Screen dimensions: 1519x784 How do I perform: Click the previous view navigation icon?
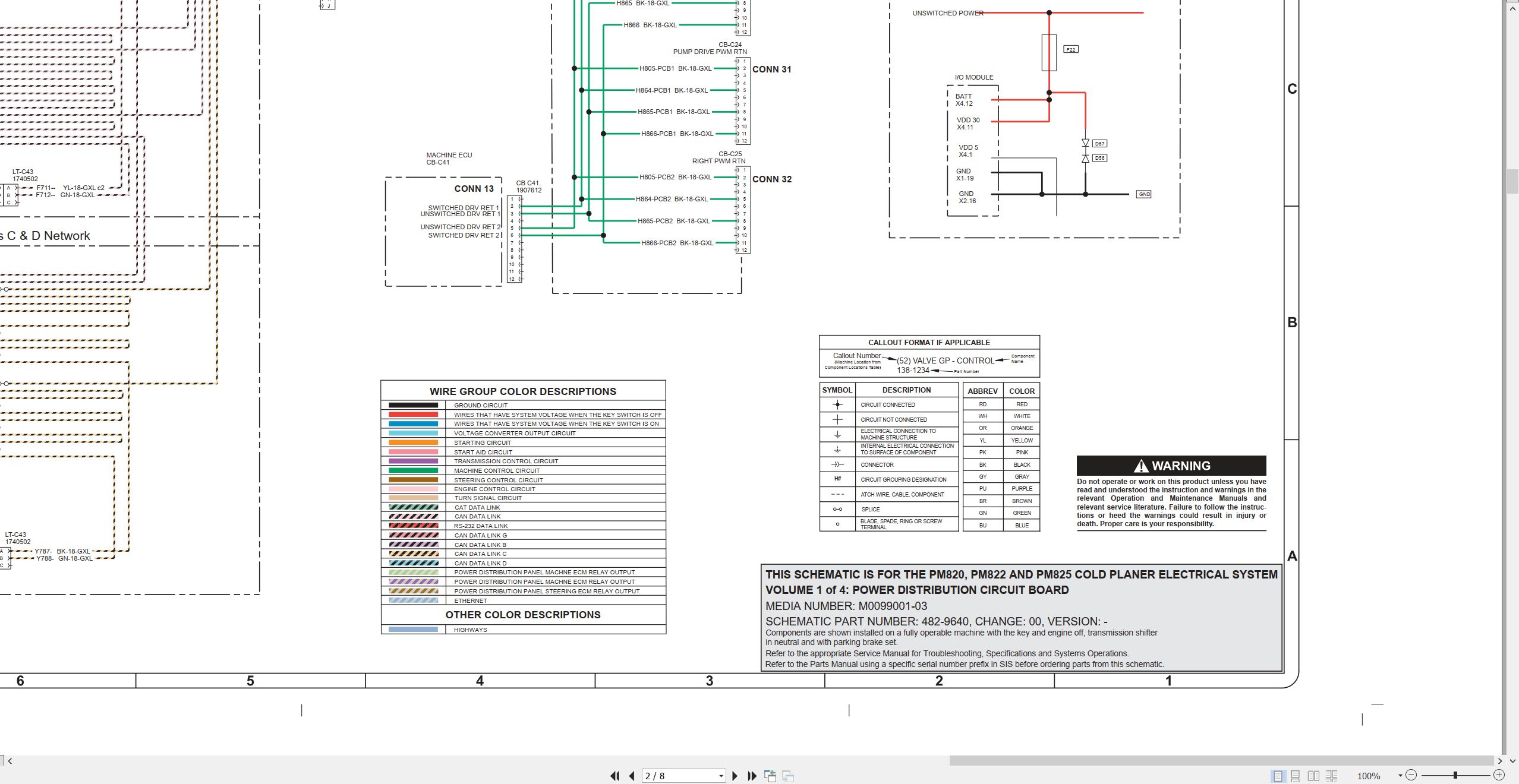pyautogui.click(x=770, y=776)
